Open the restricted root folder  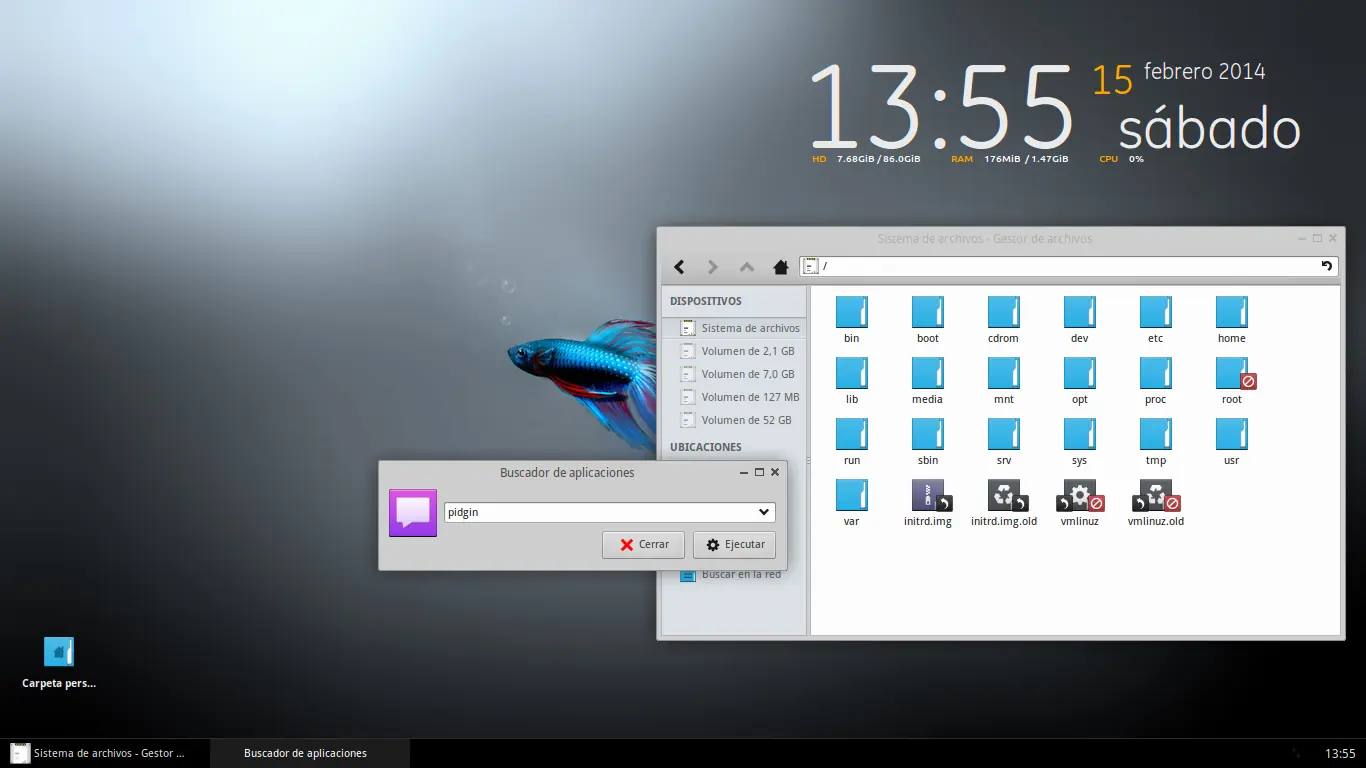click(x=1231, y=373)
